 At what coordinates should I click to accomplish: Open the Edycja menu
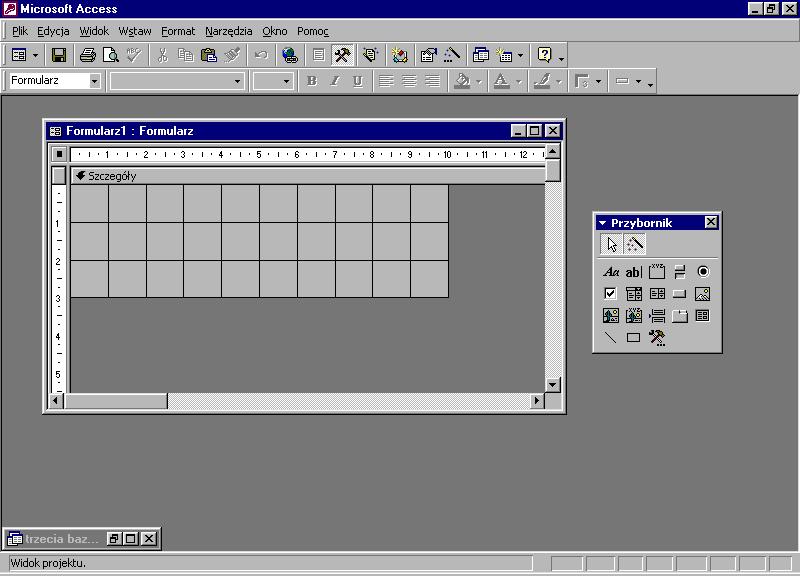click(53, 31)
